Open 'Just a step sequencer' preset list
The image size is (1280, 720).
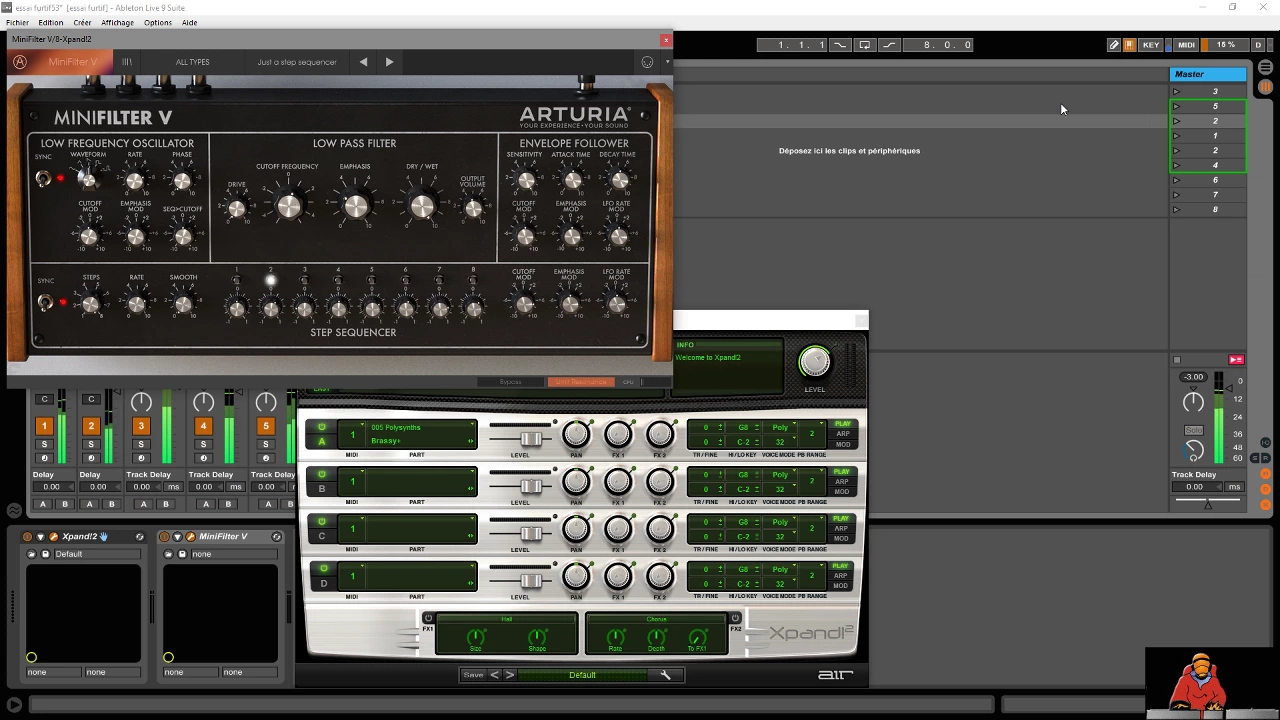[297, 62]
